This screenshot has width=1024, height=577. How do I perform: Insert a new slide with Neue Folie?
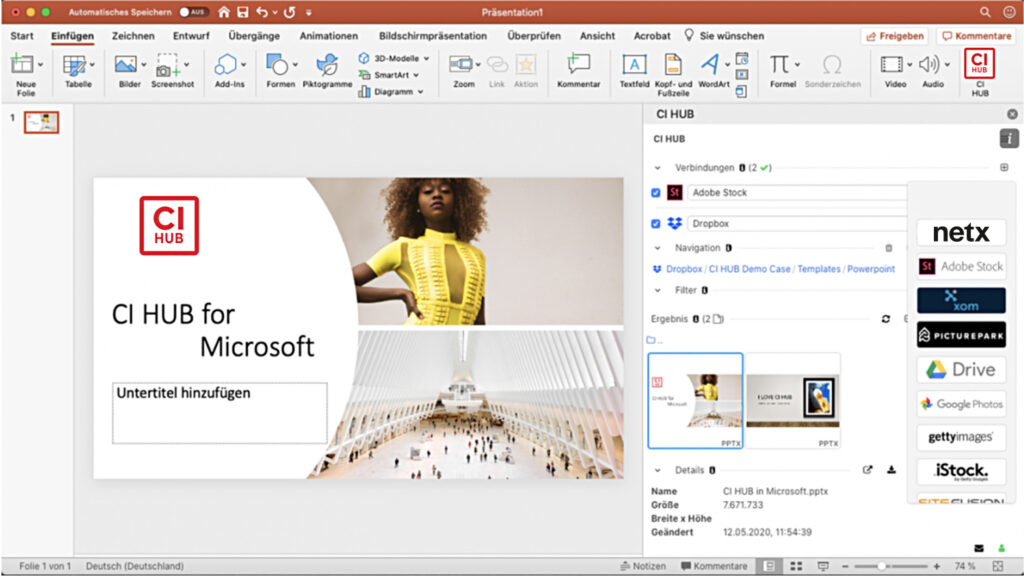coord(22,65)
